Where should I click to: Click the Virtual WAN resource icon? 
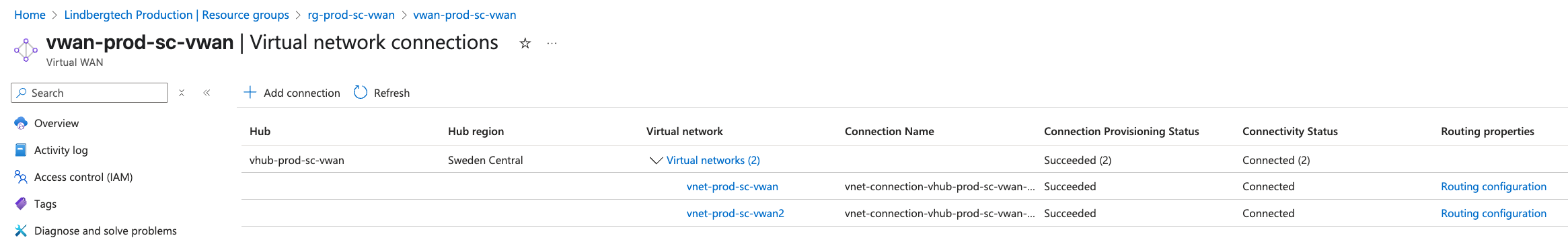click(26, 50)
